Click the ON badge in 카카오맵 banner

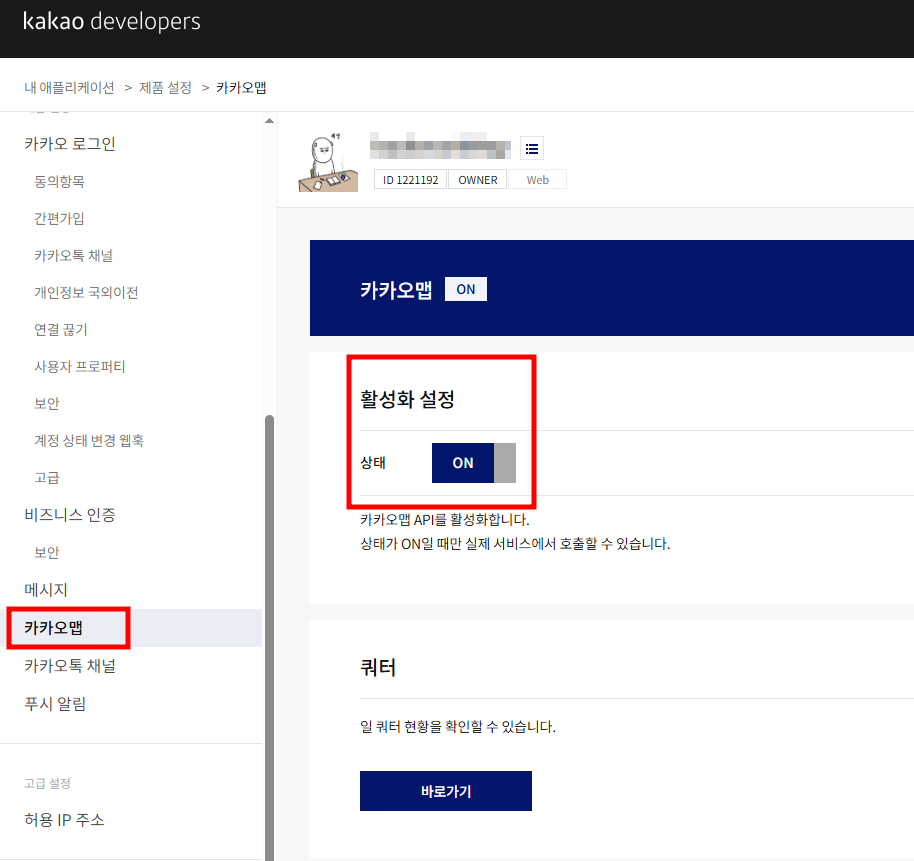[x=466, y=289]
